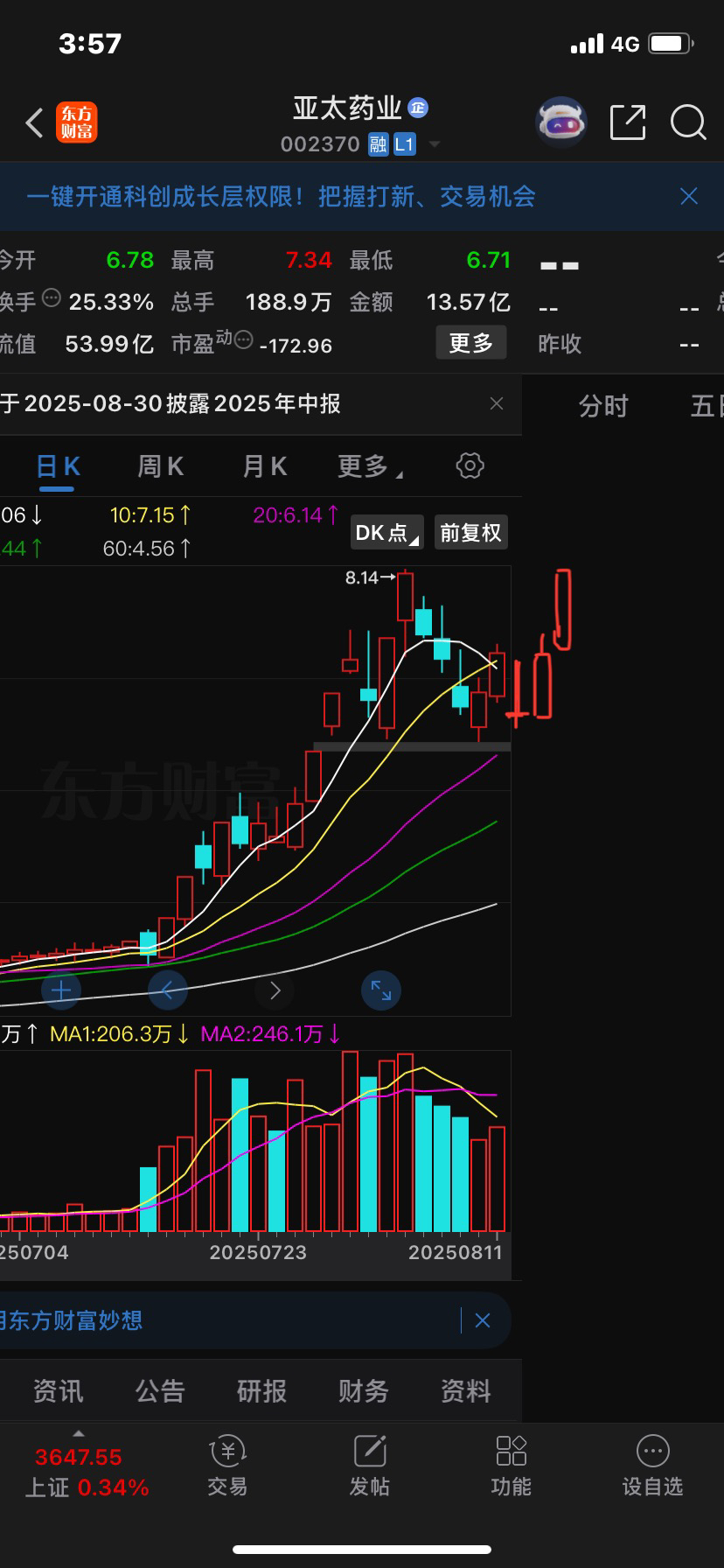Tap the share/export icon
Viewport: 724px width, 1568px height.
click(x=628, y=122)
